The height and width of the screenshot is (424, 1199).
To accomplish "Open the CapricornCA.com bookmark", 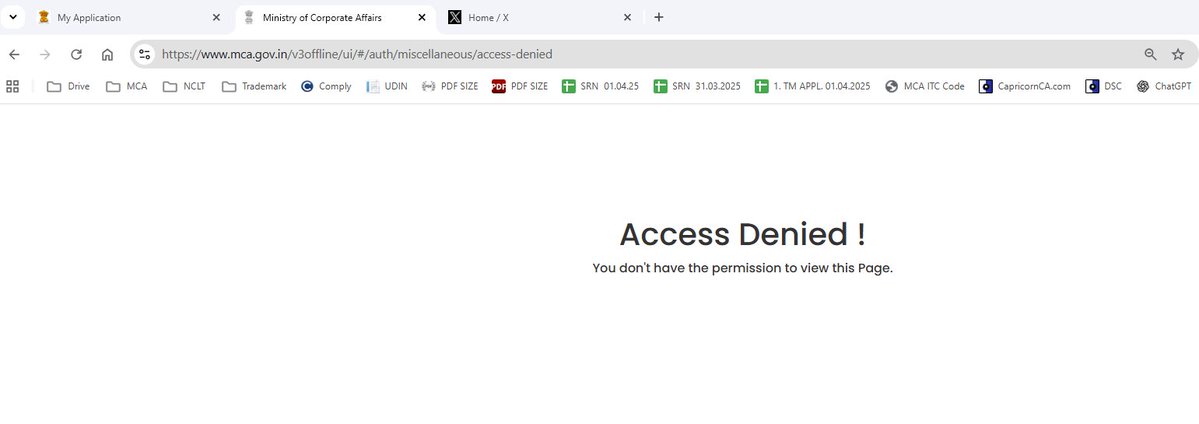I will coord(1025,86).
